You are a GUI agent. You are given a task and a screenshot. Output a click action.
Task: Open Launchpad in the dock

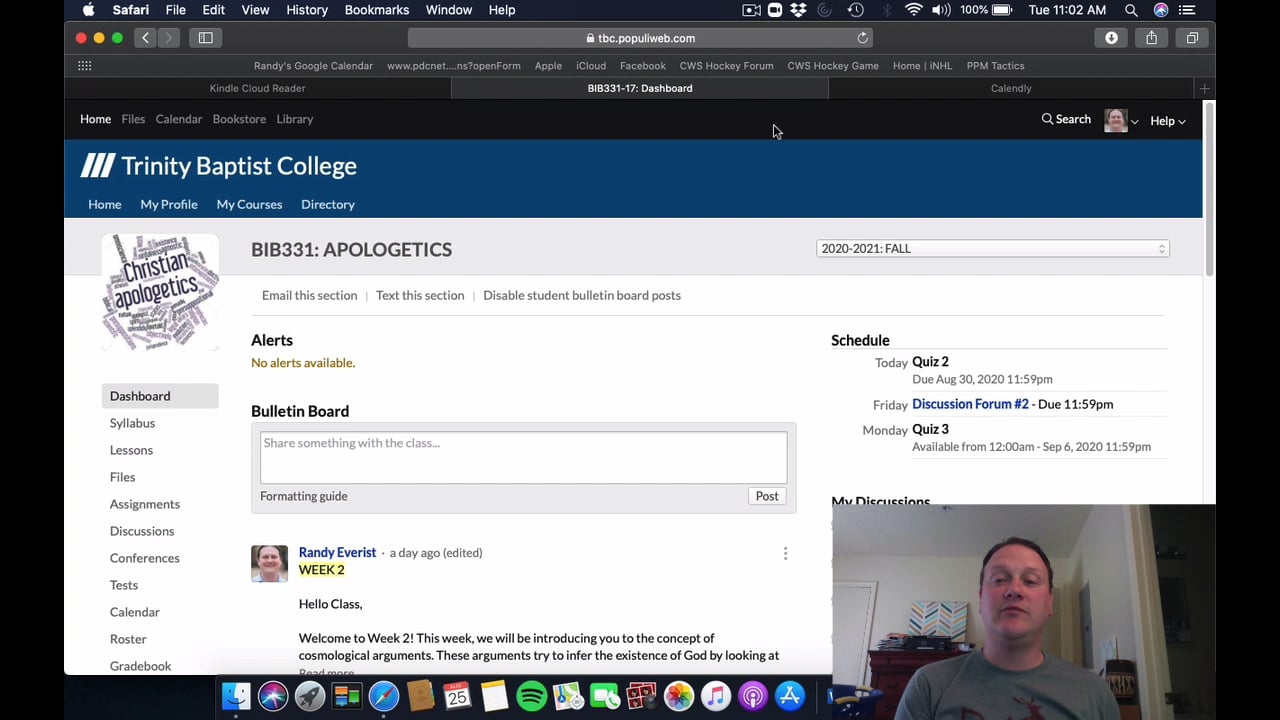click(x=310, y=695)
